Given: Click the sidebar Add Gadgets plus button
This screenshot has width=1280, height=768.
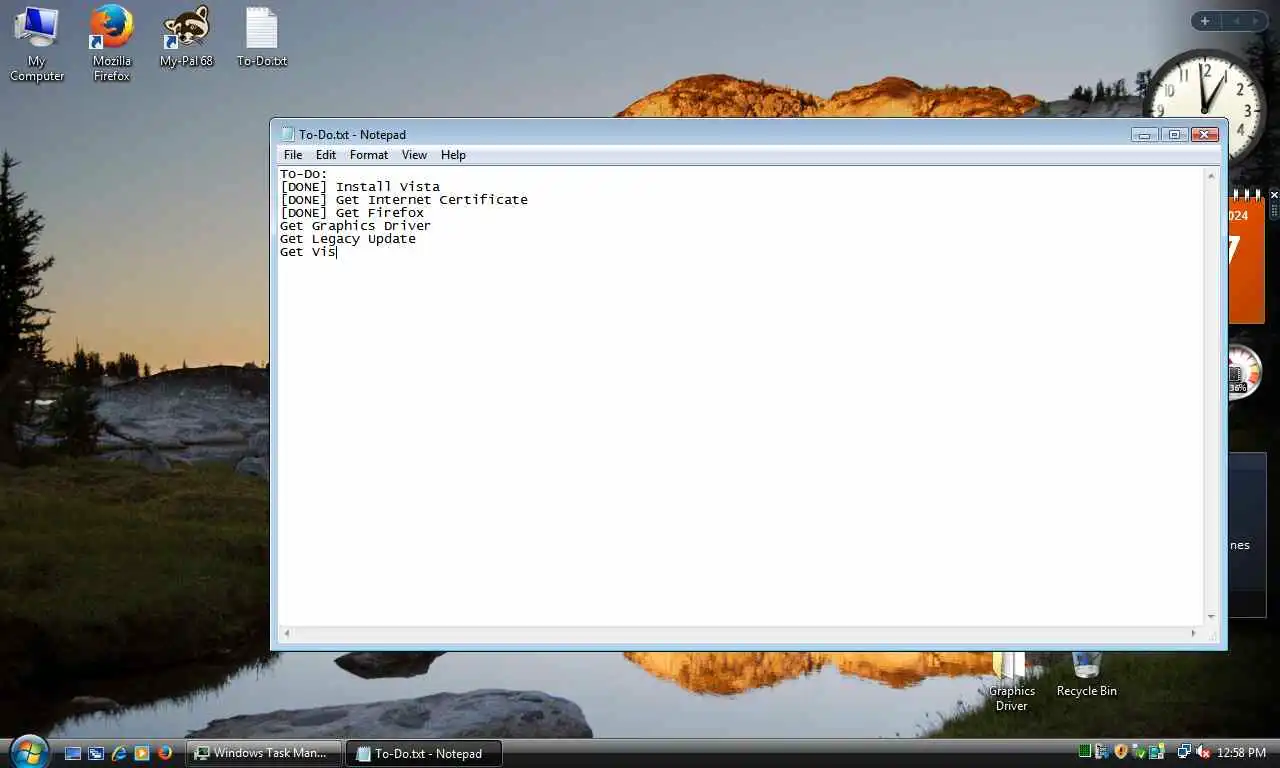Looking at the screenshot, I should tap(1205, 21).
